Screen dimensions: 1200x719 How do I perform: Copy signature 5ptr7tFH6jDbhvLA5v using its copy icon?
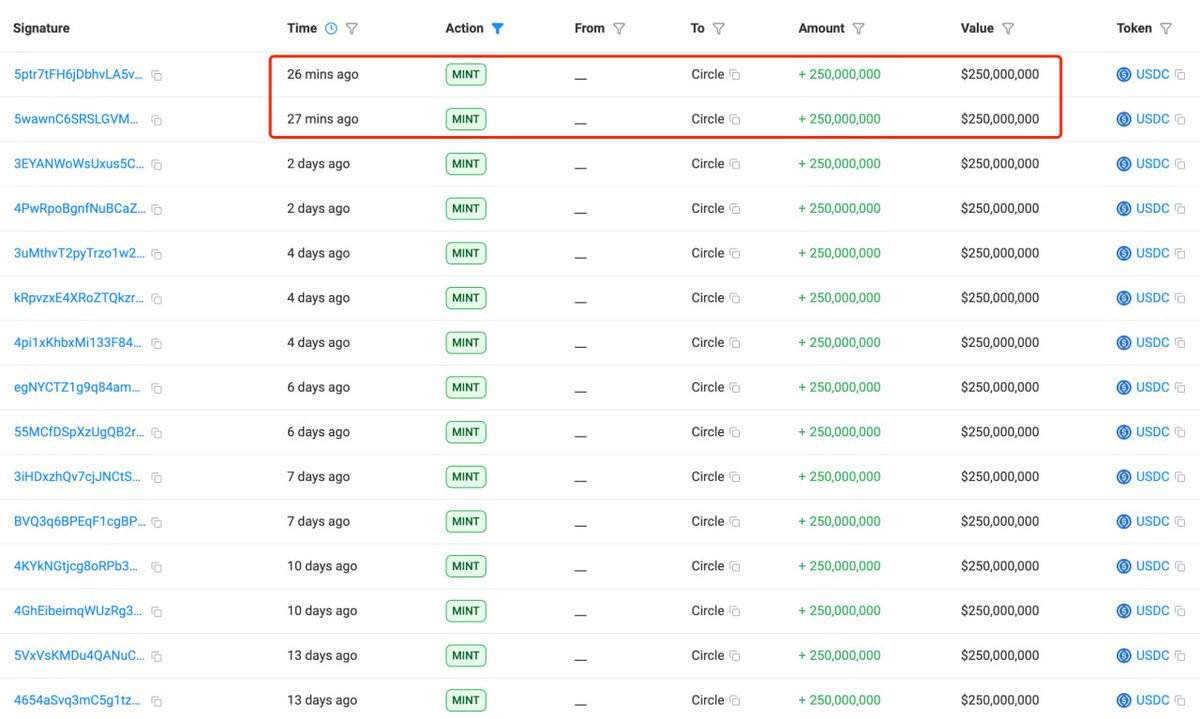click(x=157, y=74)
